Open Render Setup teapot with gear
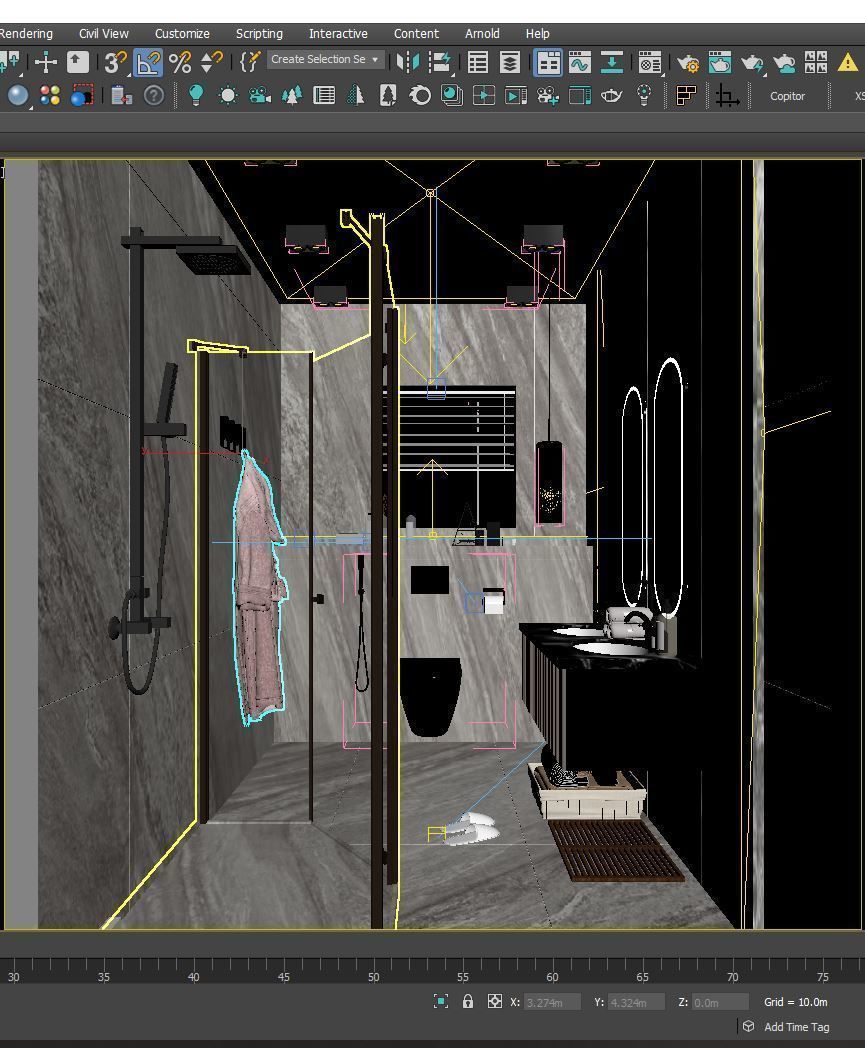The width and height of the screenshot is (865, 1048). (688, 63)
